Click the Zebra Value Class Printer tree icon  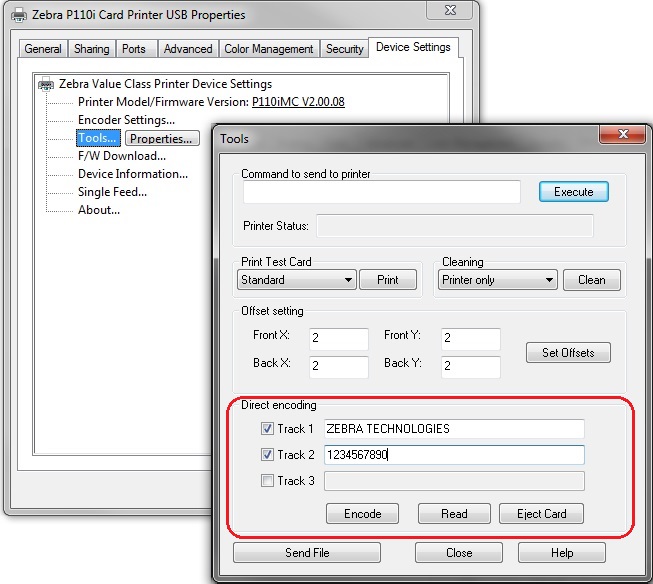(x=46, y=84)
